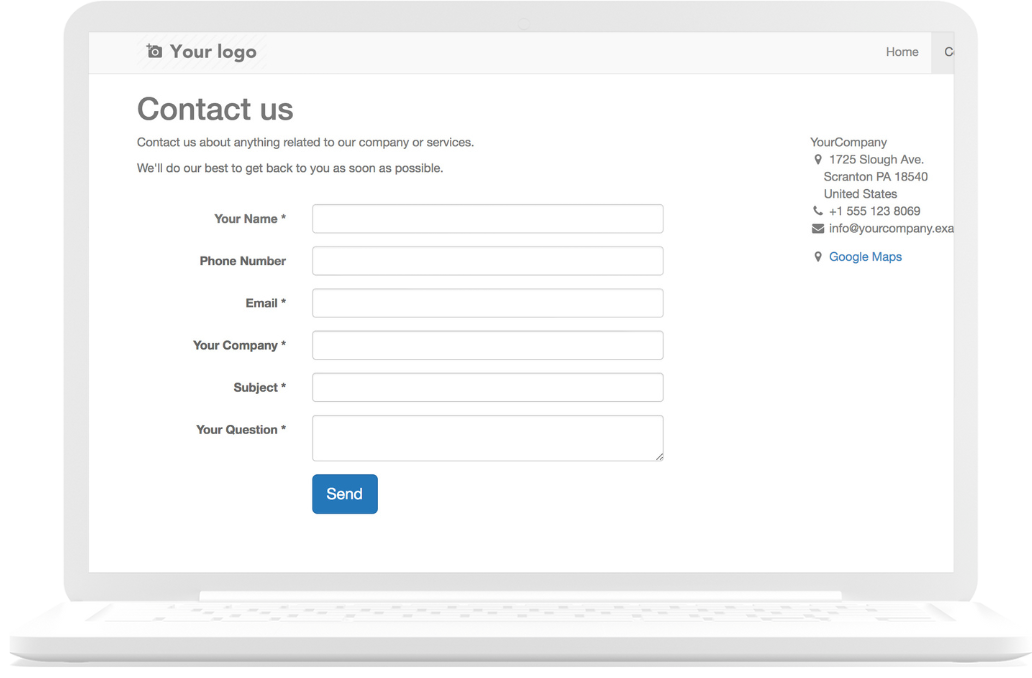Select the Home menu item
This screenshot has width=1032, height=678.
pos(902,52)
